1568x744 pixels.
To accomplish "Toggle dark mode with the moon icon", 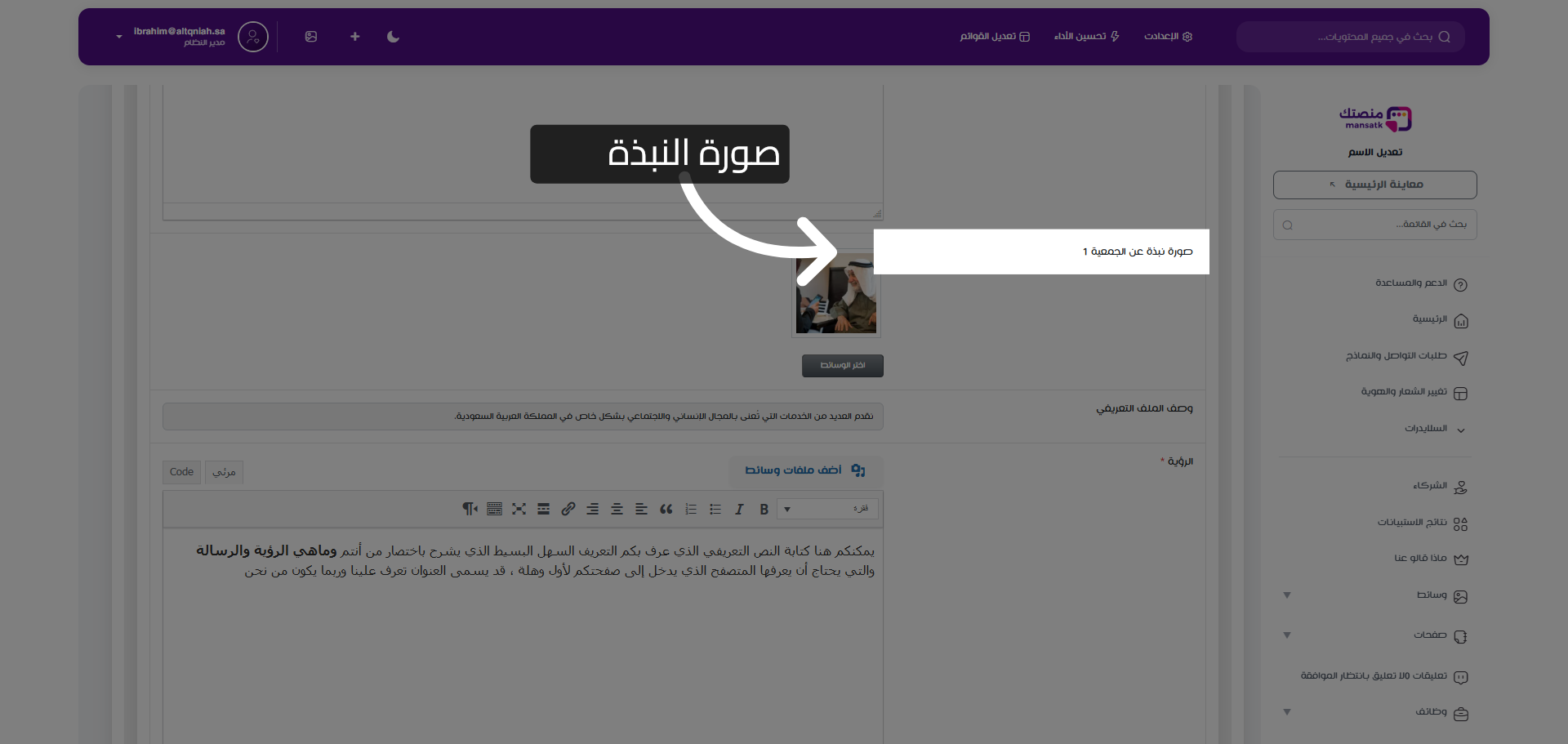I will 393,37.
